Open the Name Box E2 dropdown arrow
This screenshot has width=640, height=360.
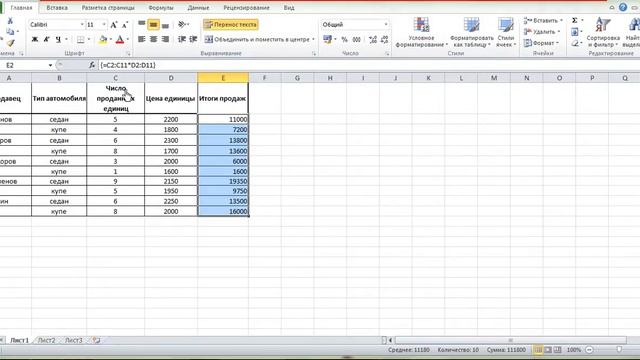point(50,65)
